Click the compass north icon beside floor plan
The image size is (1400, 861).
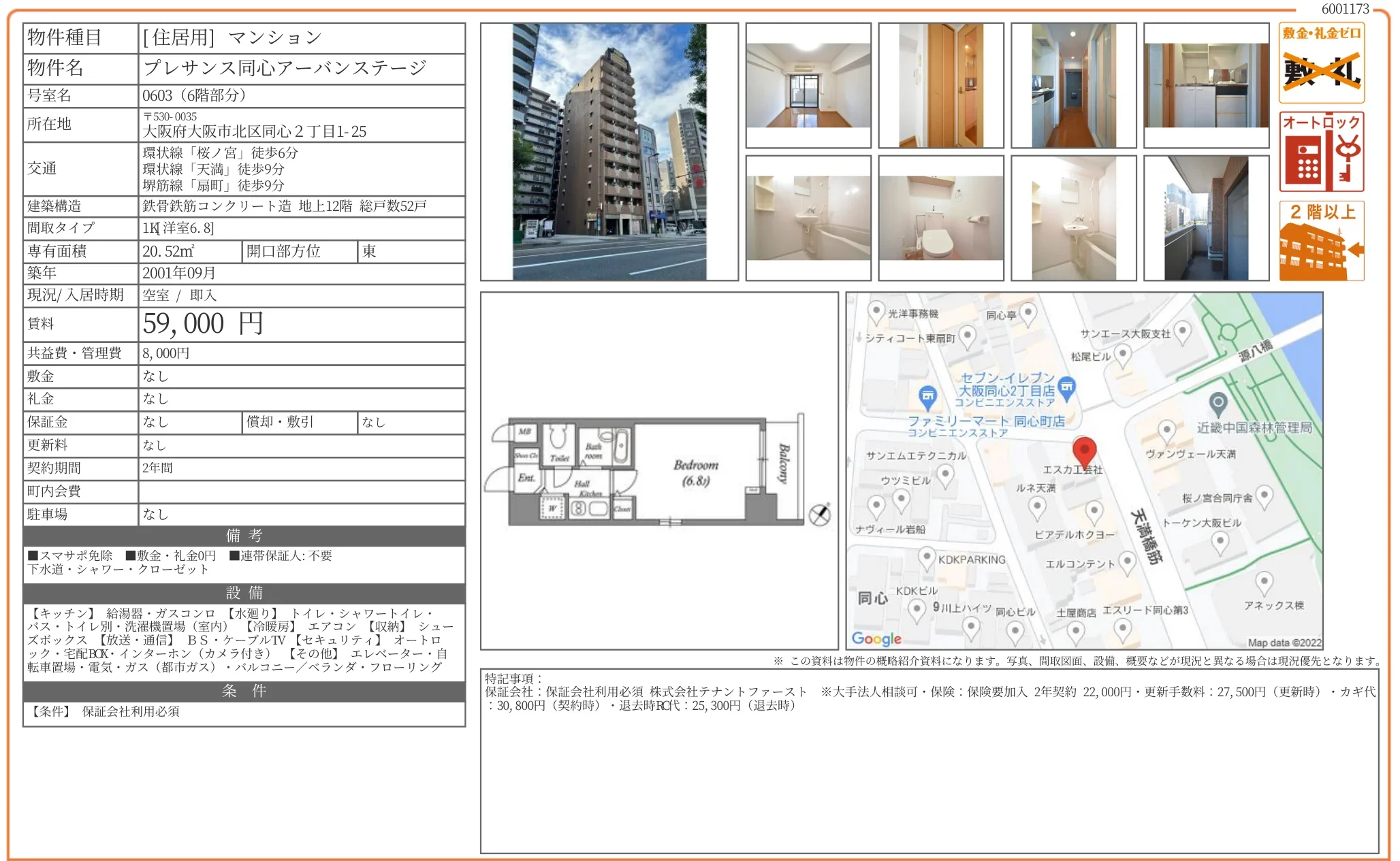[x=820, y=515]
